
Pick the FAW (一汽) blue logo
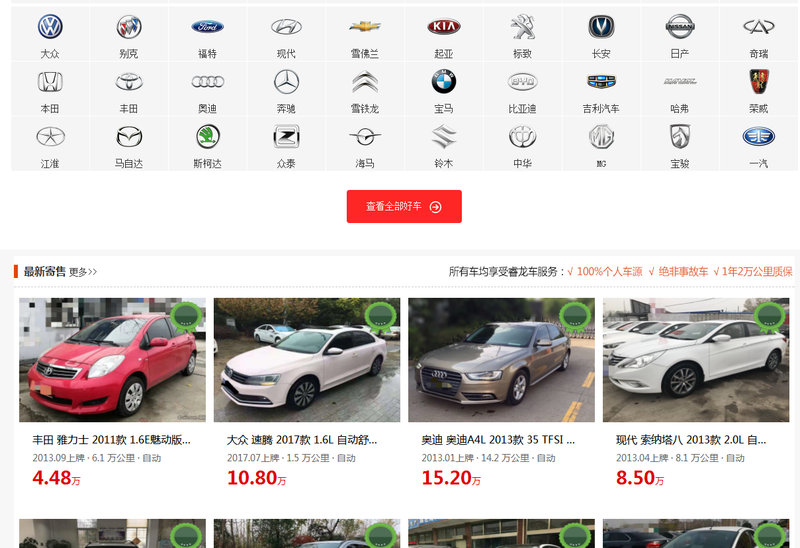[759, 137]
